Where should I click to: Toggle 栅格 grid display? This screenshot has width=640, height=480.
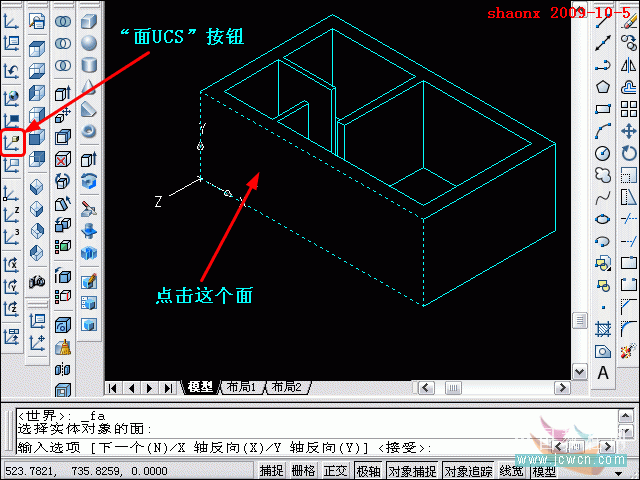(303, 471)
